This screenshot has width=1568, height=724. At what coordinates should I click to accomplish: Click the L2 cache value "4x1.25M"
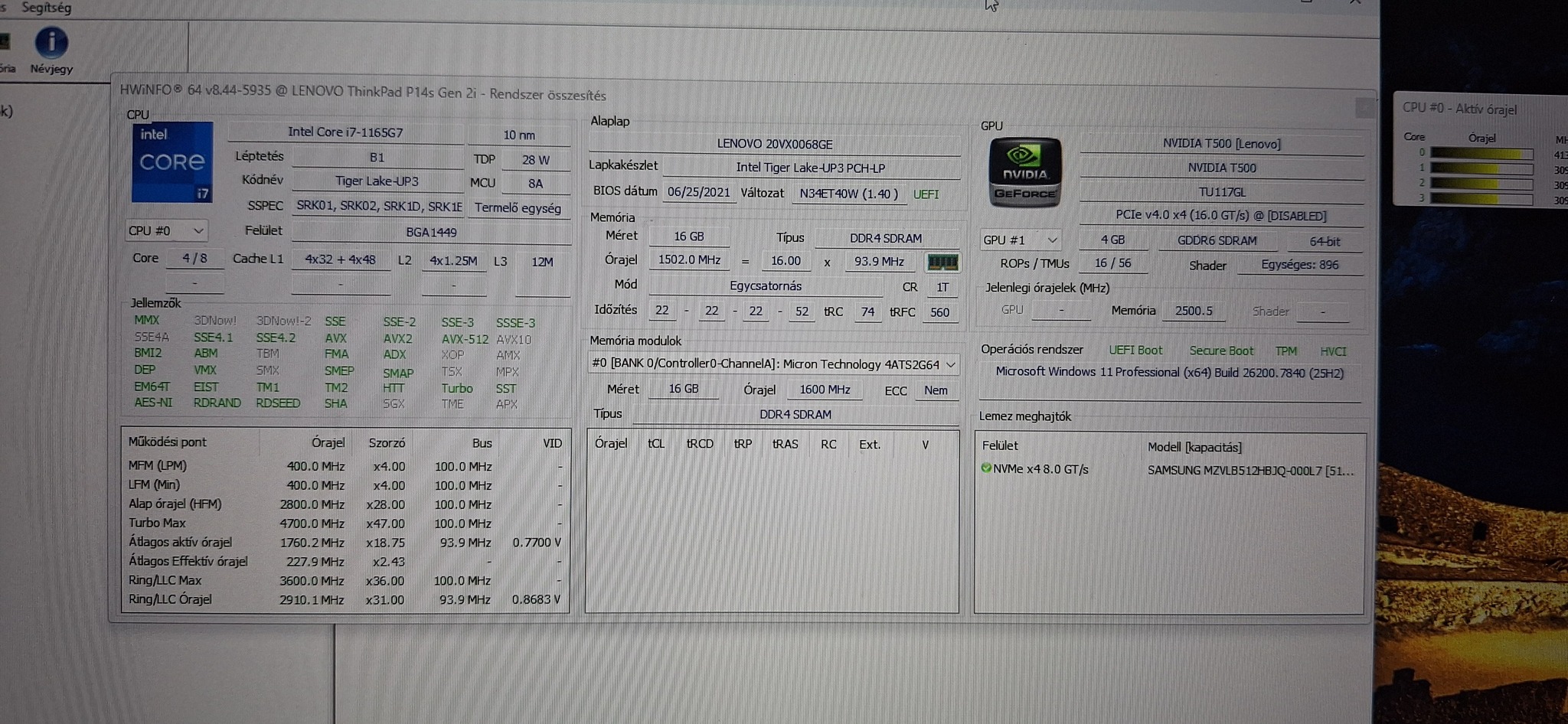coord(453,261)
